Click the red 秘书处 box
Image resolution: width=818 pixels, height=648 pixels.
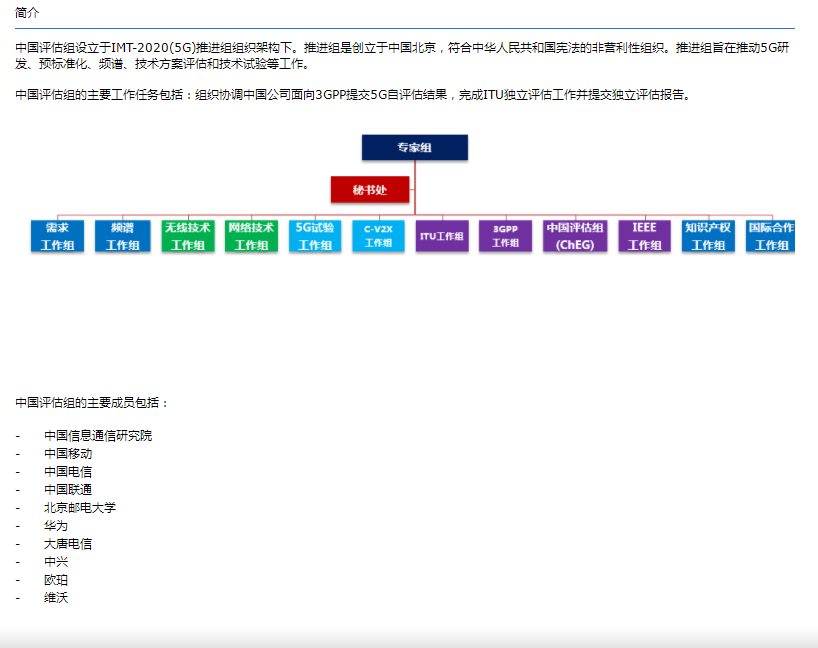tap(370, 189)
